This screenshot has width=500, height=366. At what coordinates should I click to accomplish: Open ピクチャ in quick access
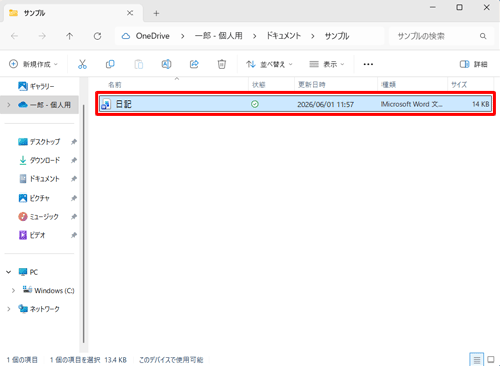pyautogui.click(x=34, y=198)
